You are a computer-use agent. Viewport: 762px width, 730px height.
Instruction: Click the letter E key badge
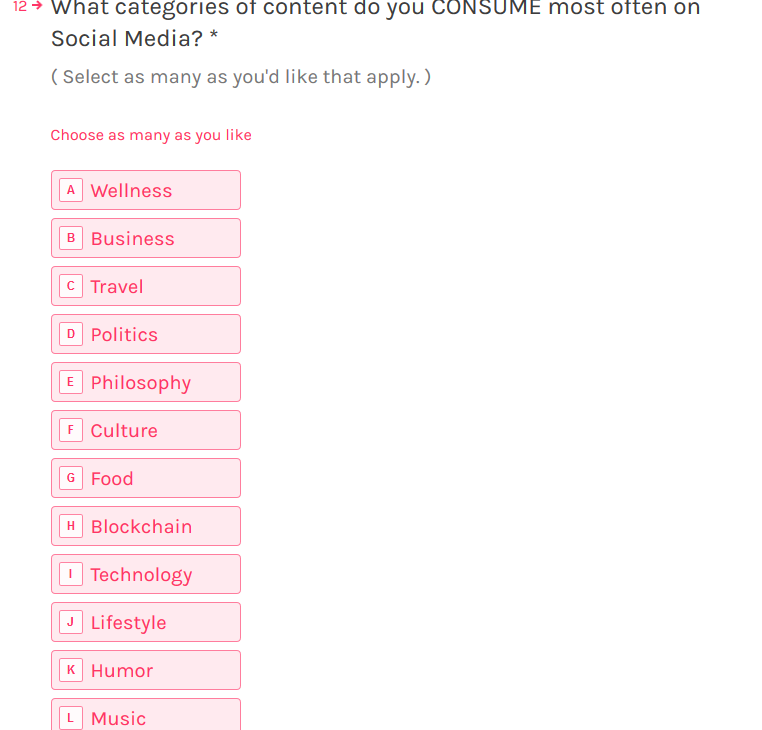(71, 382)
